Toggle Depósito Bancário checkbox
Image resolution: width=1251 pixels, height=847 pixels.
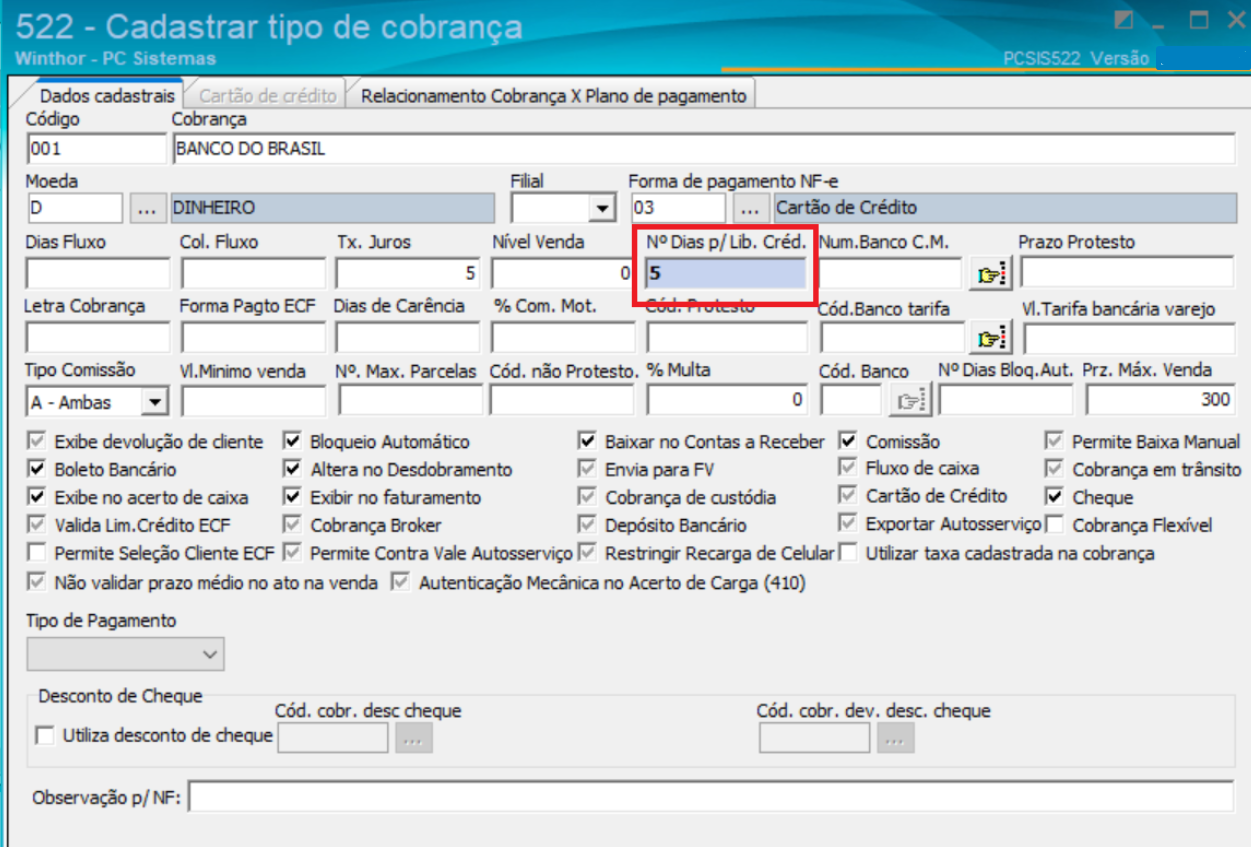588,525
